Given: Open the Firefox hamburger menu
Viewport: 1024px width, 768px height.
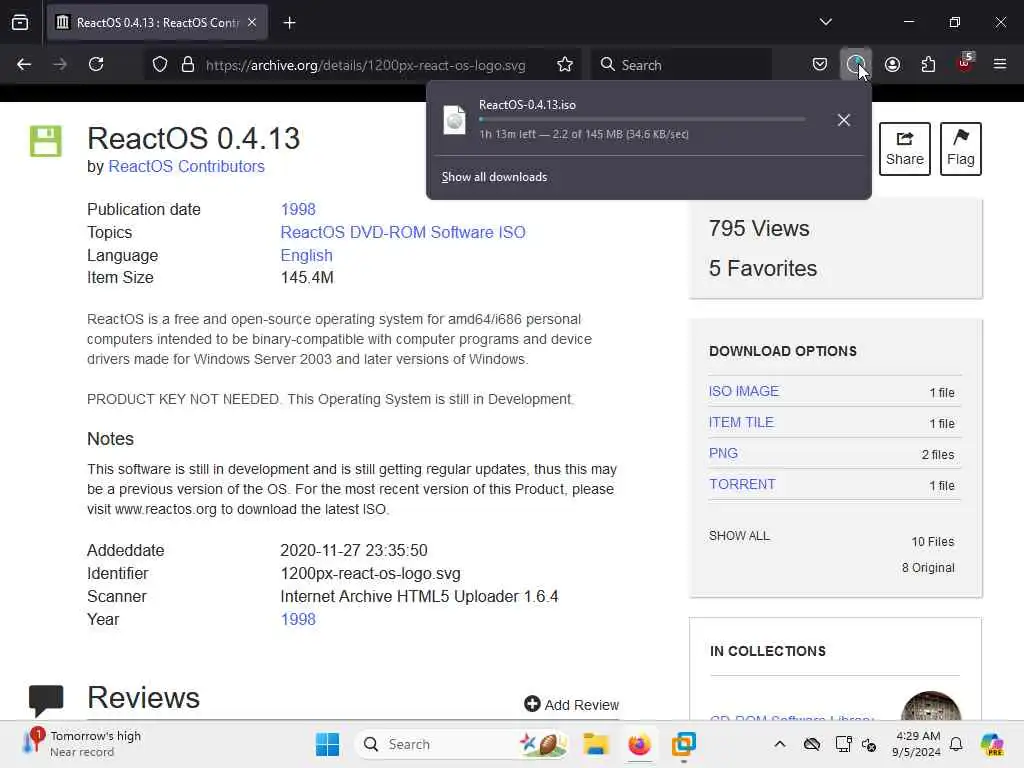Looking at the screenshot, I should pos(1000,64).
